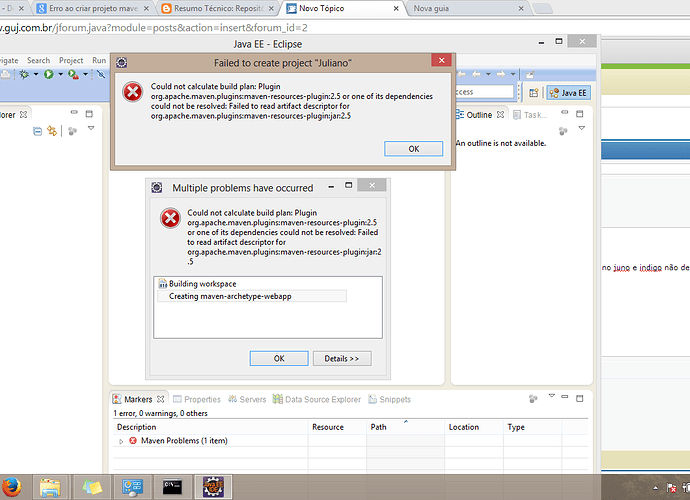This screenshot has height=500, width=690.
Task: Switch to the Snippets tab
Action: pos(389,399)
